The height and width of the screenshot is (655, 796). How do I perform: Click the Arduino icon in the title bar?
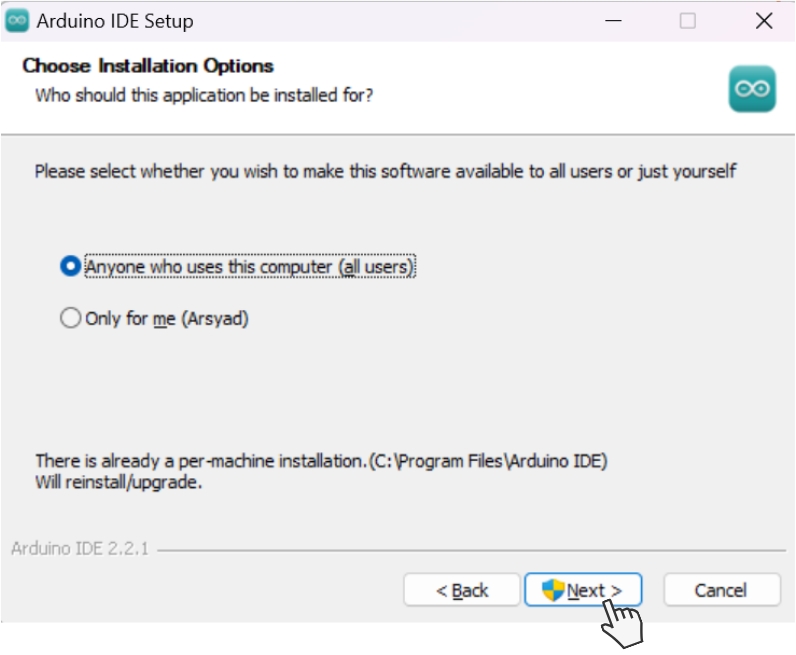17,20
